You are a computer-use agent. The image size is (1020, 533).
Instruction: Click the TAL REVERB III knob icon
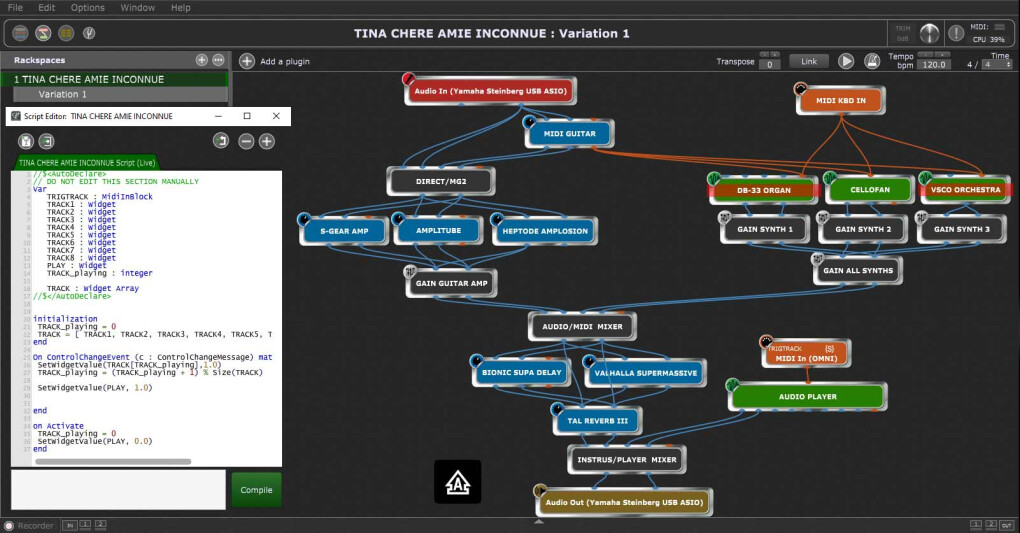557,409
